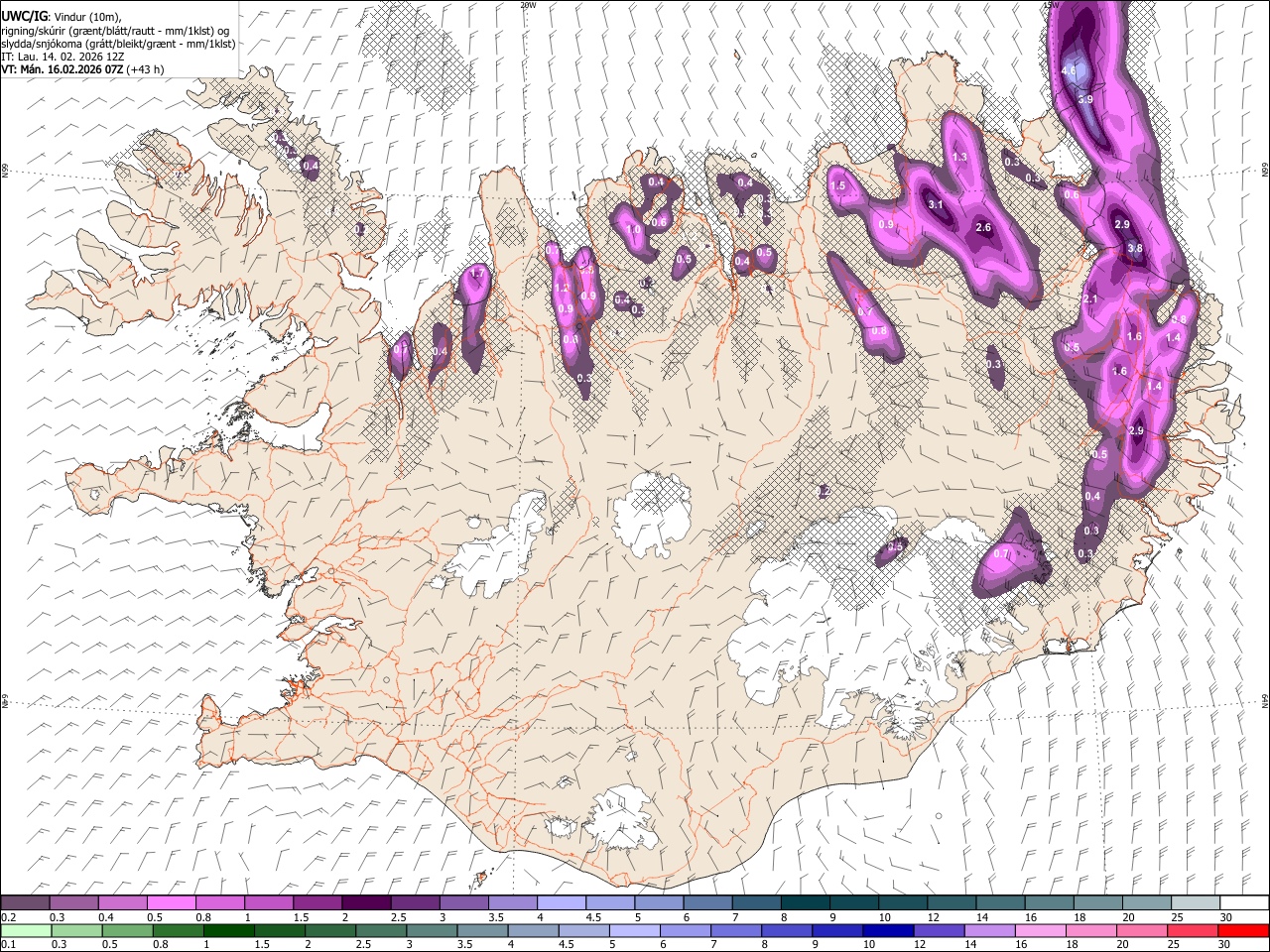Click the 20W longitude label at the top
Image resolution: width=1270 pixels, height=952 pixels.
(528, 5)
